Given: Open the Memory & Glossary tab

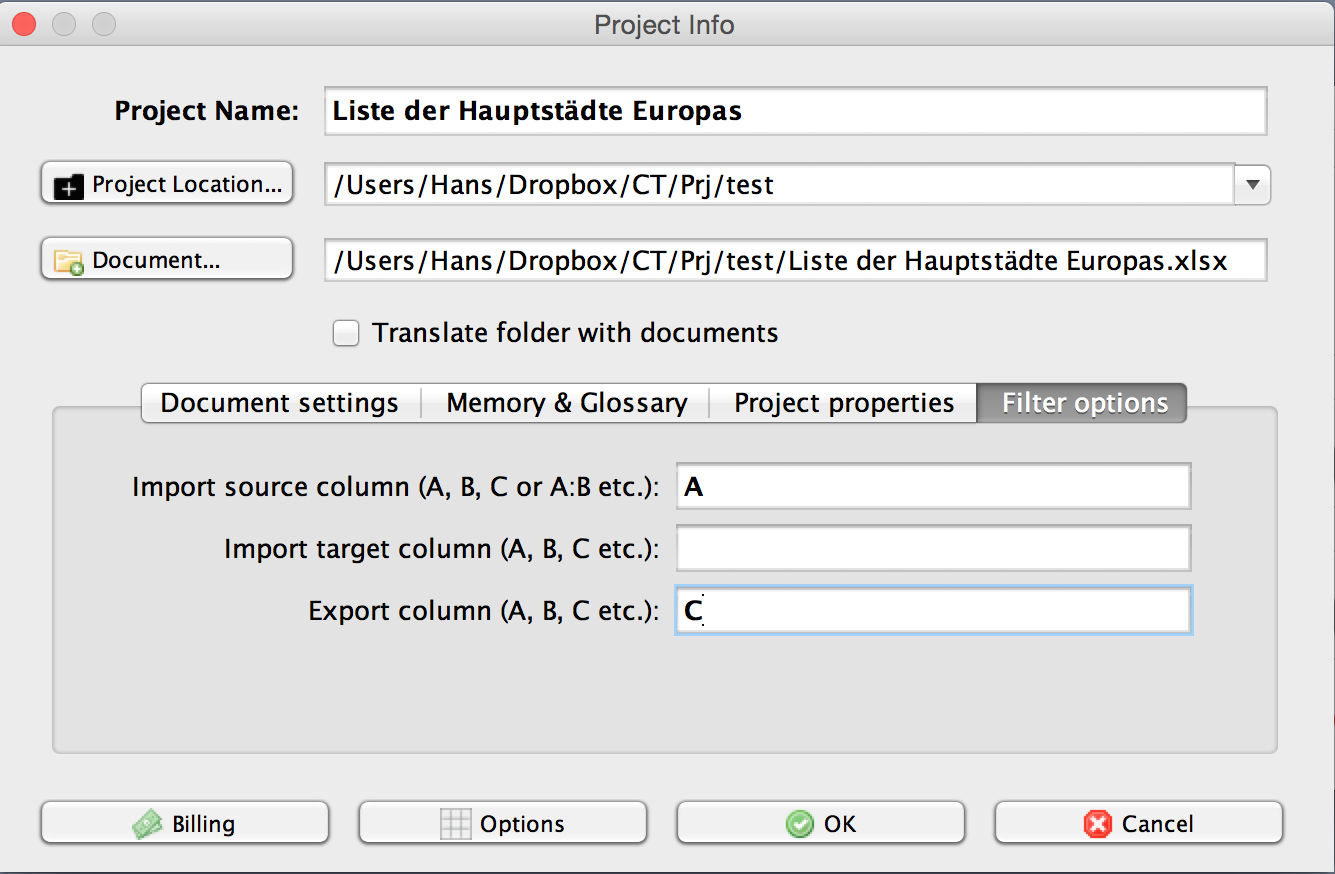Looking at the screenshot, I should coord(566,403).
